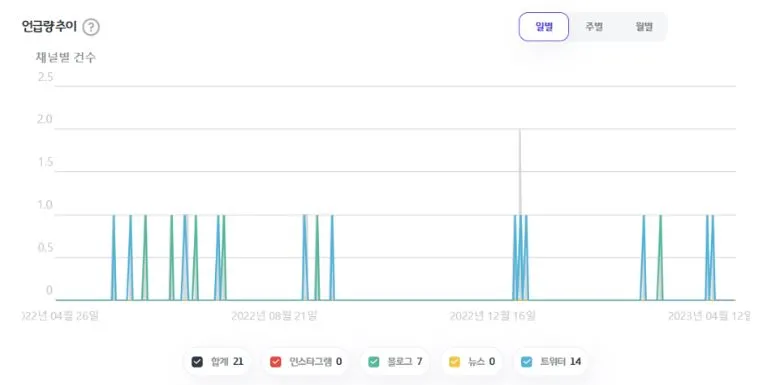This screenshot has height=385, width=769.
Task: Click the 뉴스 0 legend label
Action: point(481,362)
